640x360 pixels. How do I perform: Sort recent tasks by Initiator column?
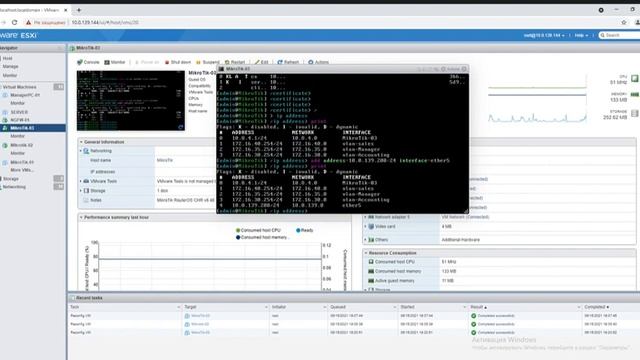(279, 307)
